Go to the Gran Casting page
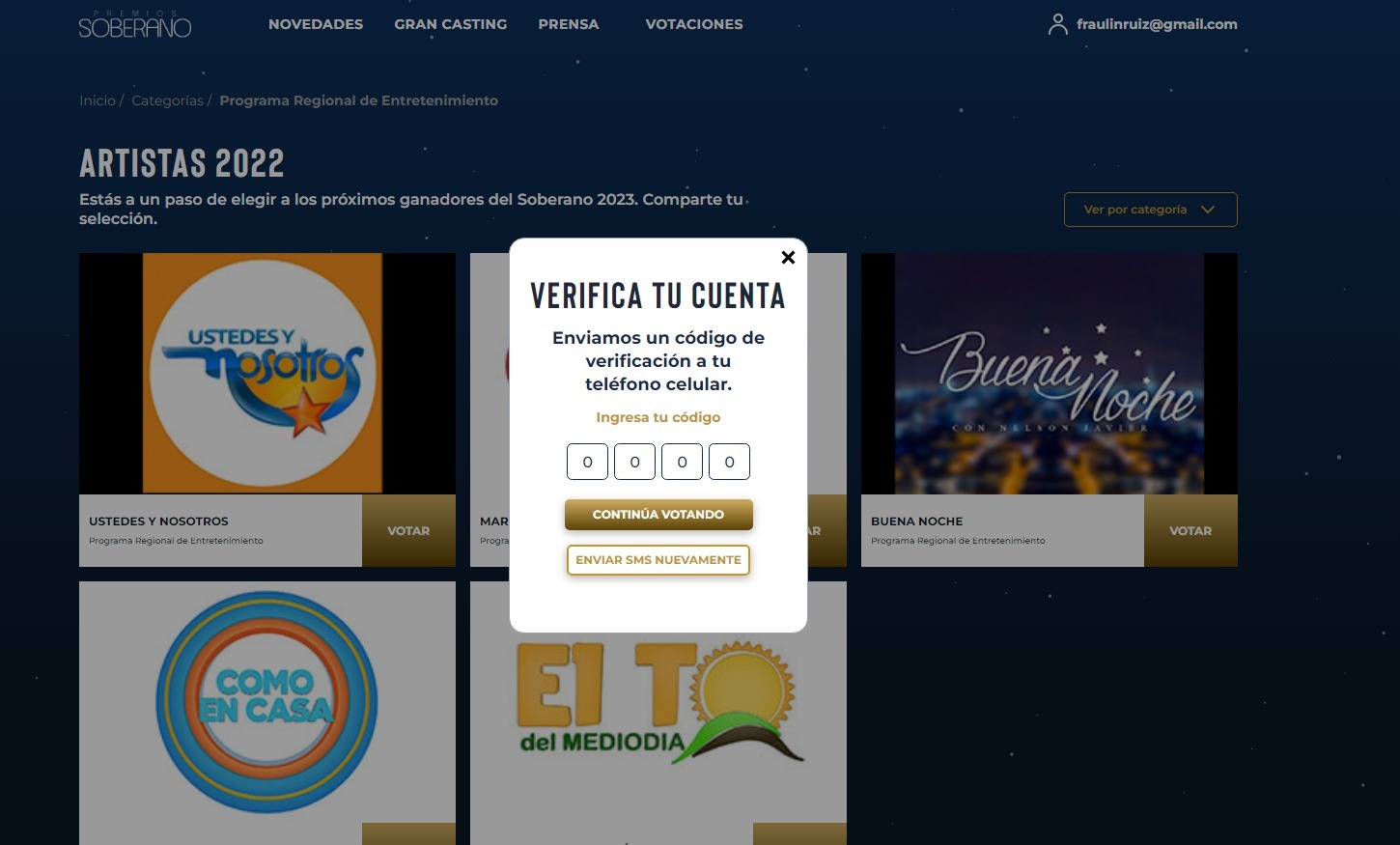The width and height of the screenshot is (1400, 845). tap(450, 24)
